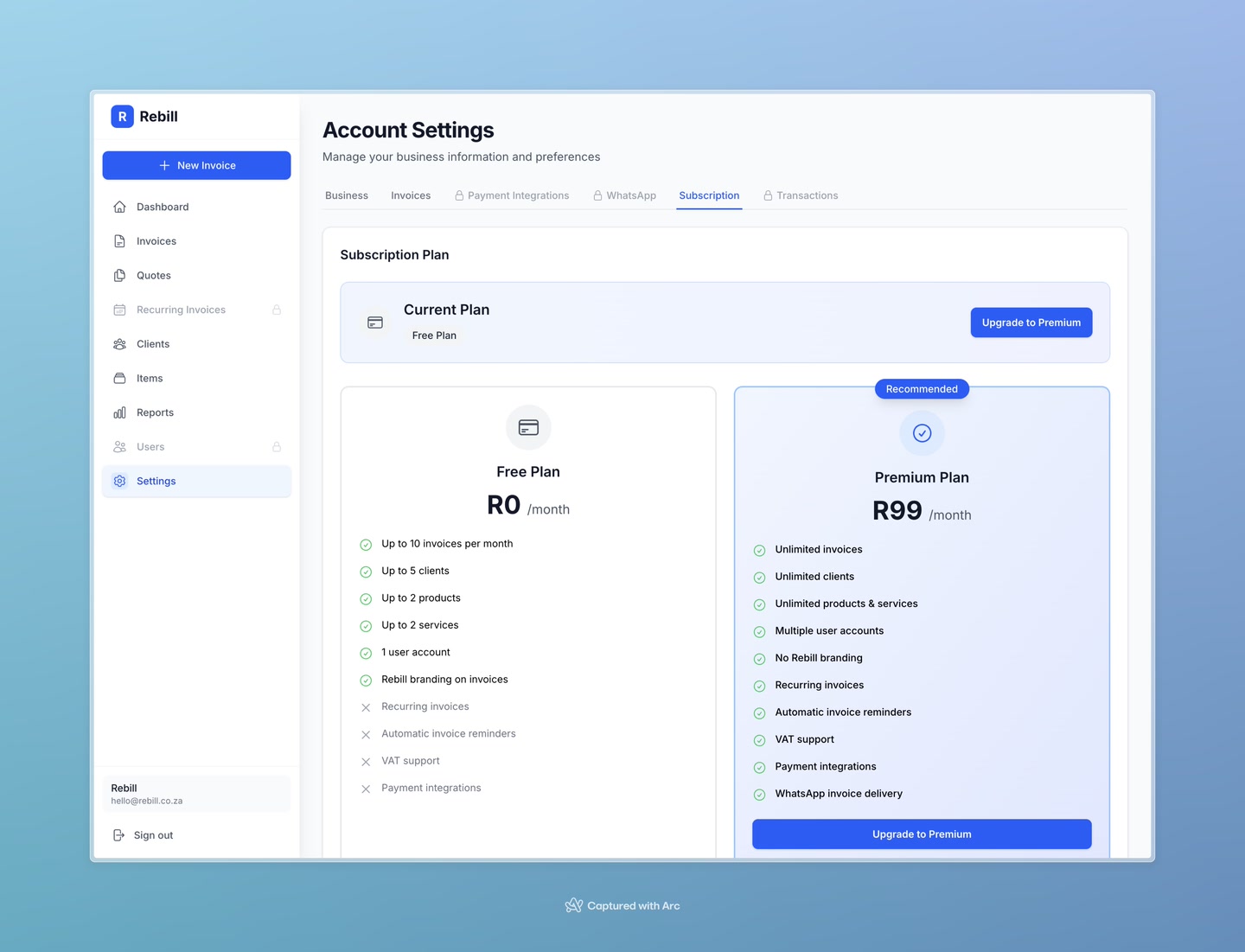Click the sign out icon
The height and width of the screenshot is (952, 1245).
[118, 835]
